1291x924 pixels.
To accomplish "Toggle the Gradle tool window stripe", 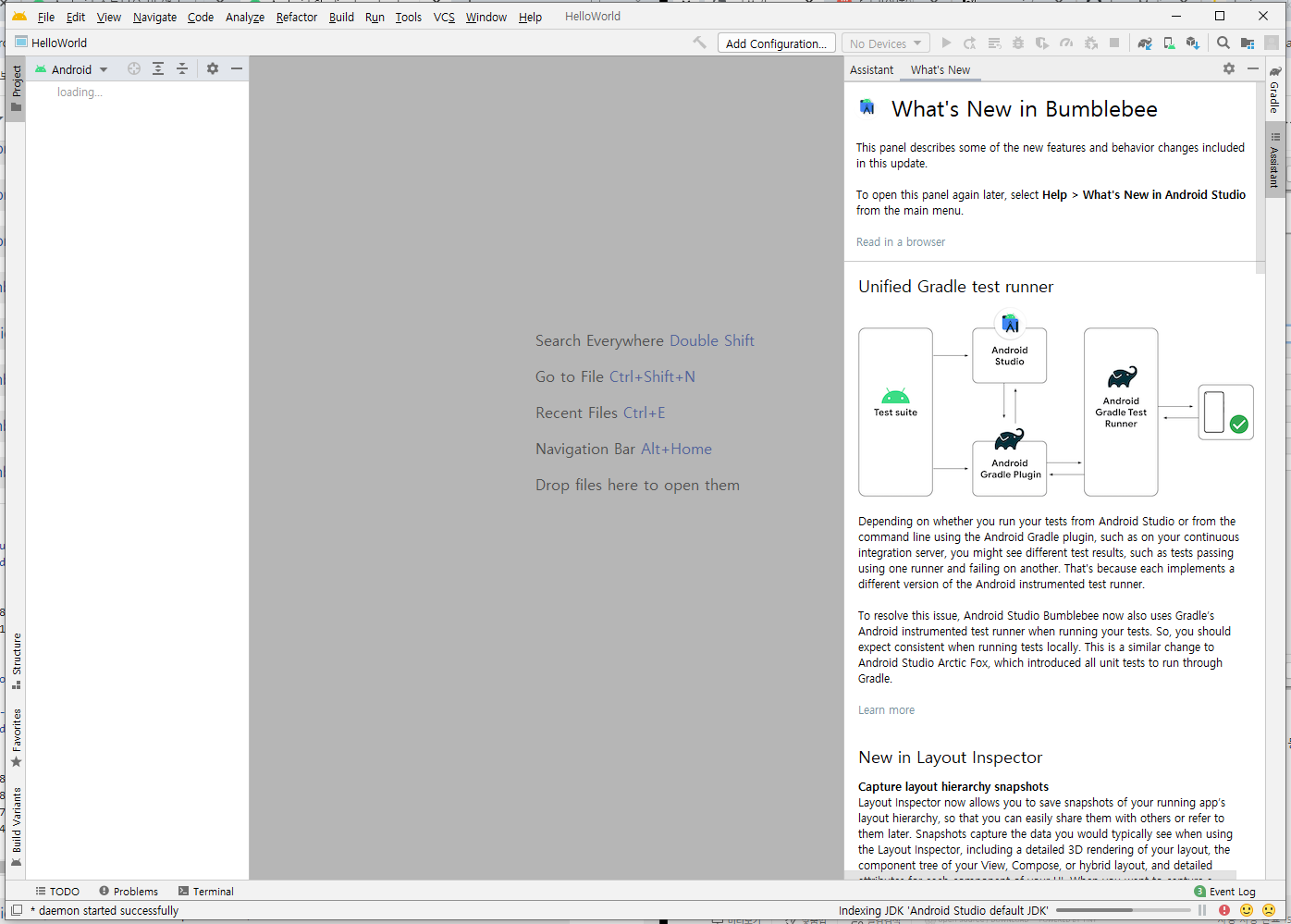I will [1274, 88].
